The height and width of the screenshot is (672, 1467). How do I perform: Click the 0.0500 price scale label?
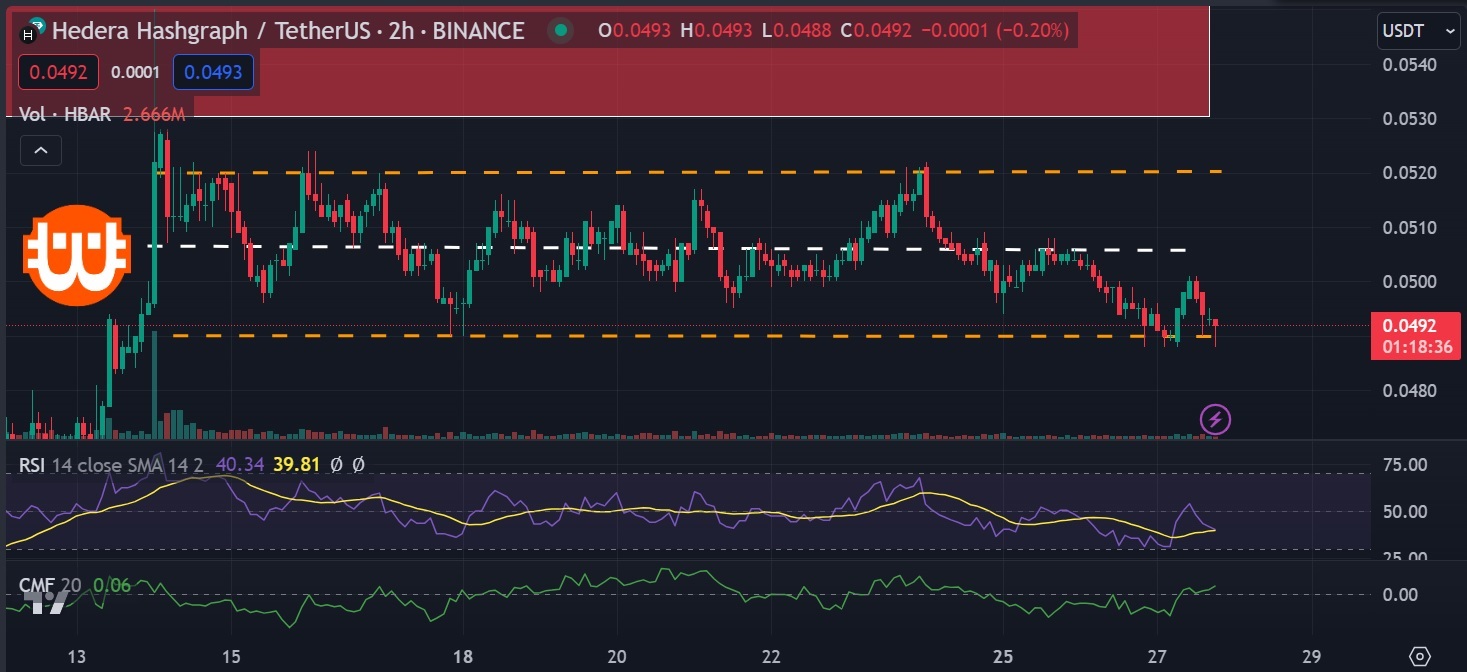click(1408, 281)
